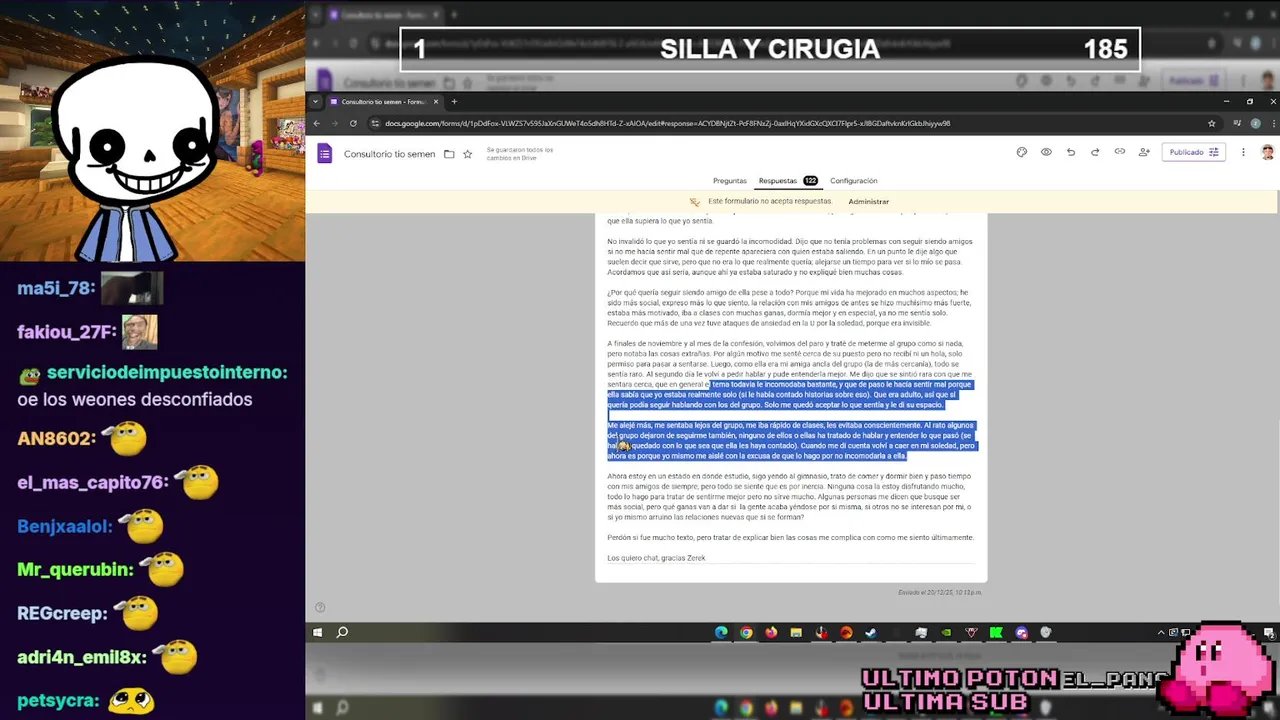Go back in the Chrome browser
The image size is (1280, 720).
pyautogui.click(x=317, y=123)
